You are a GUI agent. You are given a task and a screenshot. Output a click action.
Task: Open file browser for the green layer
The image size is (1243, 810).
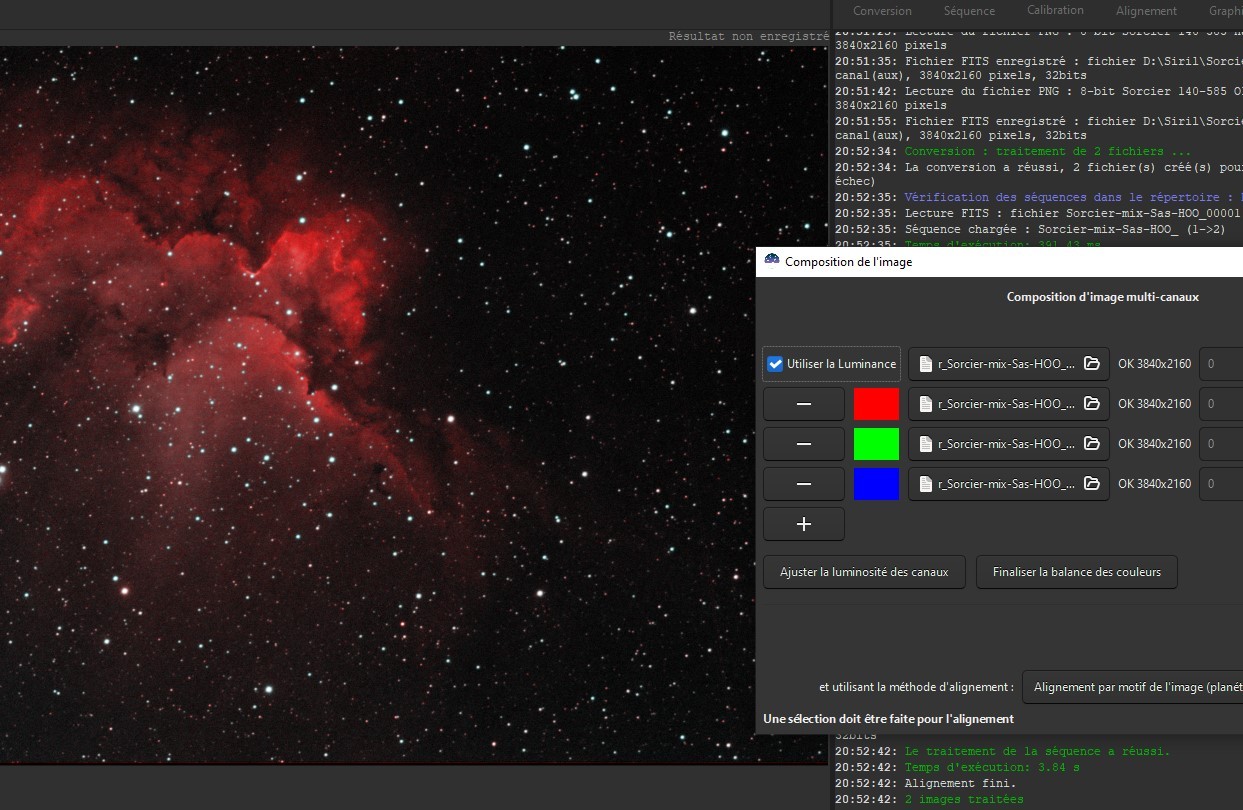(1092, 444)
